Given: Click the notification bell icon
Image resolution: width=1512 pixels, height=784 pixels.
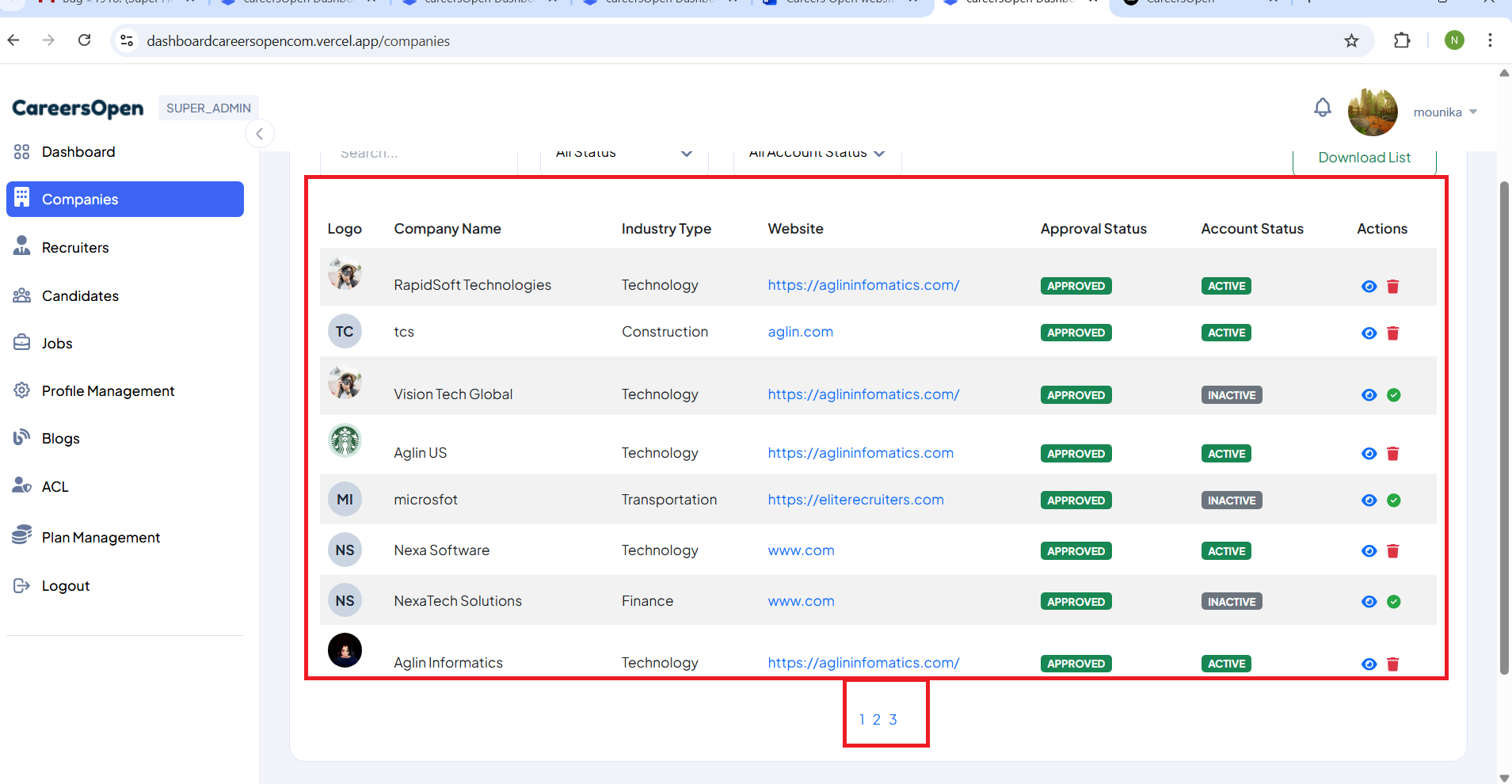Looking at the screenshot, I should click(1322, 108).
